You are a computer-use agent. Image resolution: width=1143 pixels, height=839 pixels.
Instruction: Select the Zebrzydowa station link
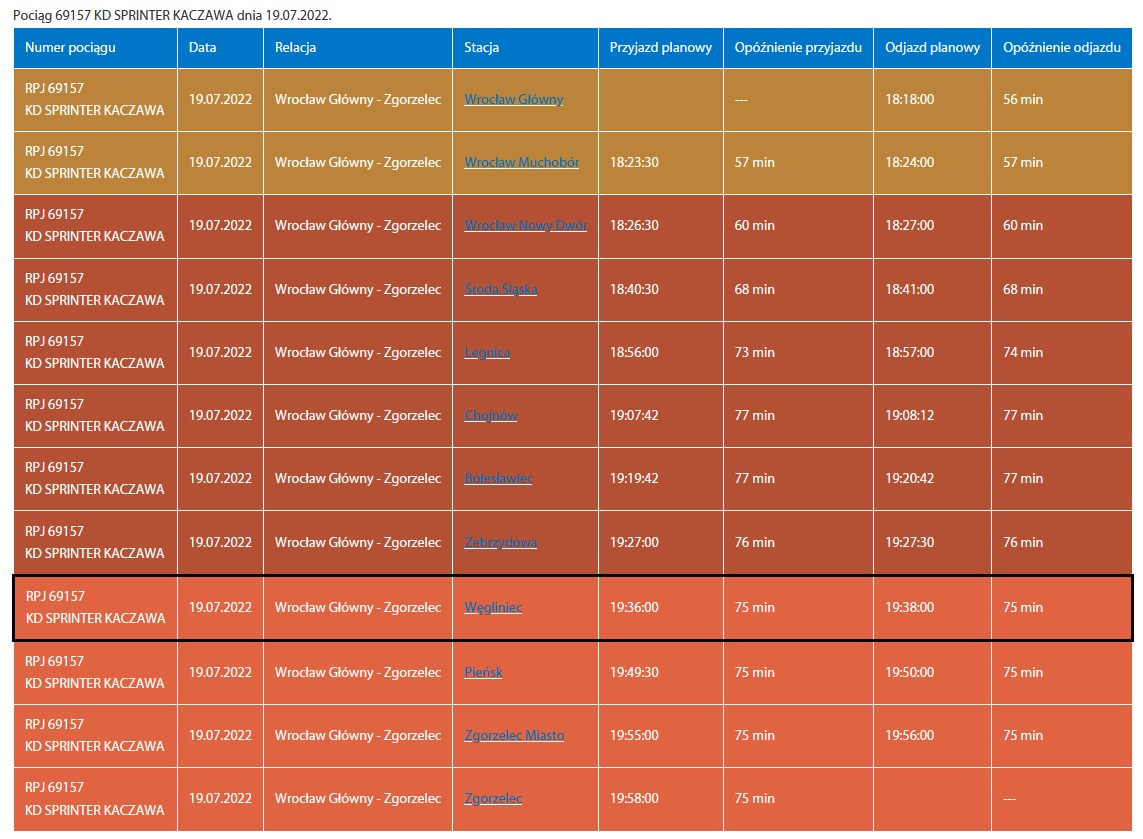click(500, 542)
